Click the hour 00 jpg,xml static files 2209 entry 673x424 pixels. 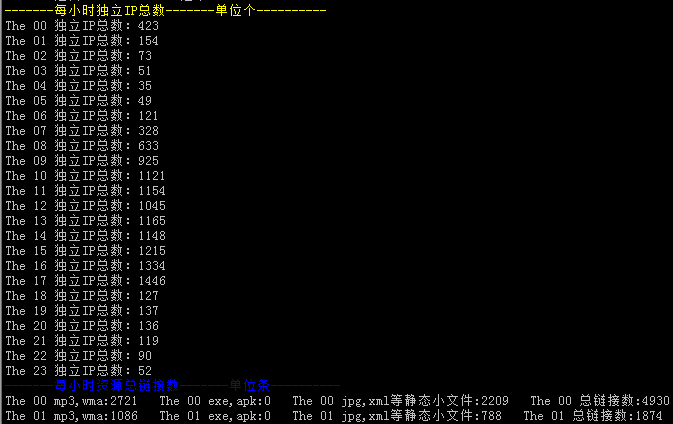400,401
